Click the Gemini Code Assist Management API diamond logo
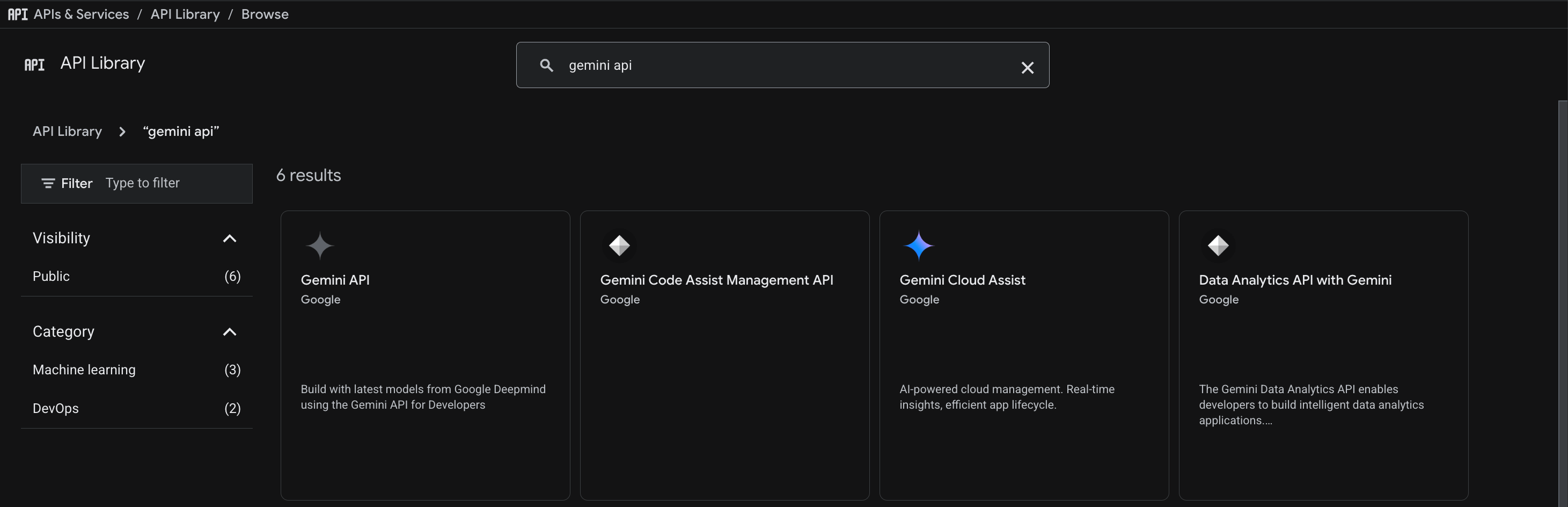 (x=619, y=245)
